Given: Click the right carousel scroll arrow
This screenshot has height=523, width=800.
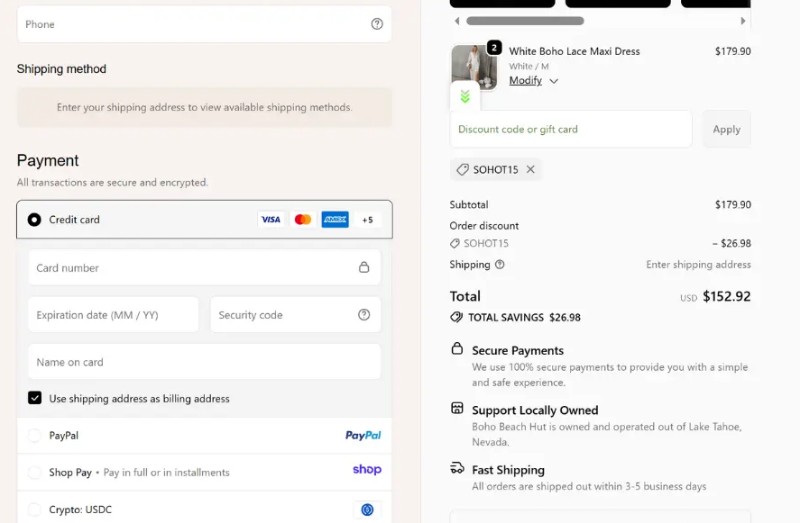Looking at the screenshot, I should (743, 21).
